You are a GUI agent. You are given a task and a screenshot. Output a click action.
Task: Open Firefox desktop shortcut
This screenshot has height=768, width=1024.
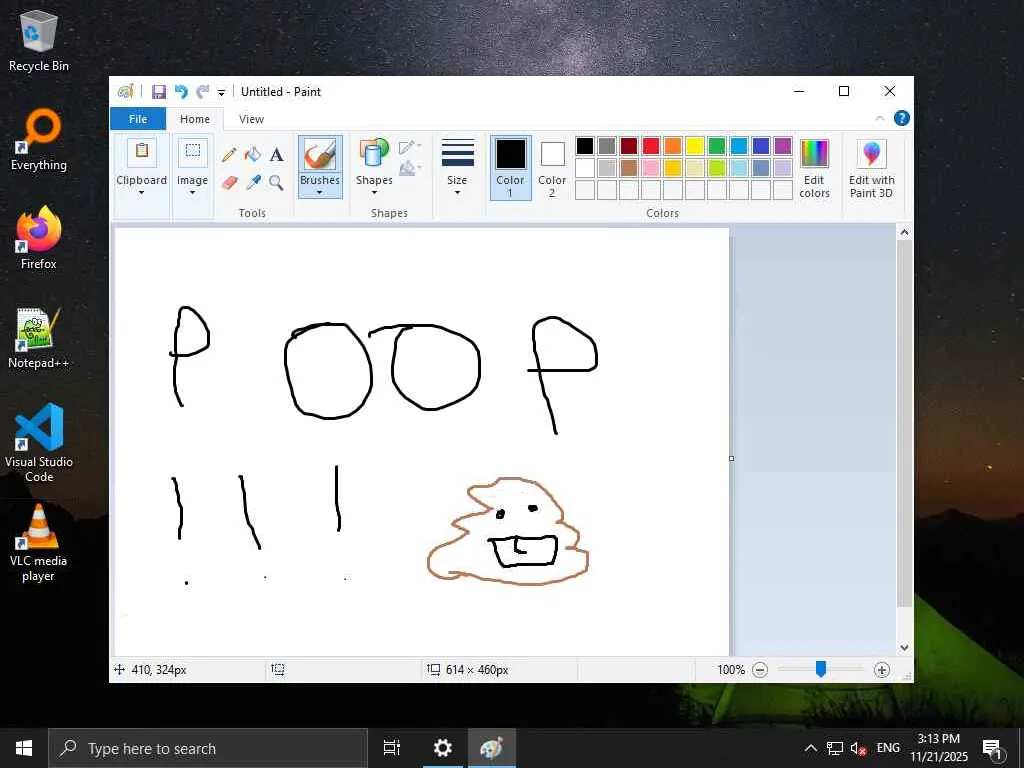39,238
